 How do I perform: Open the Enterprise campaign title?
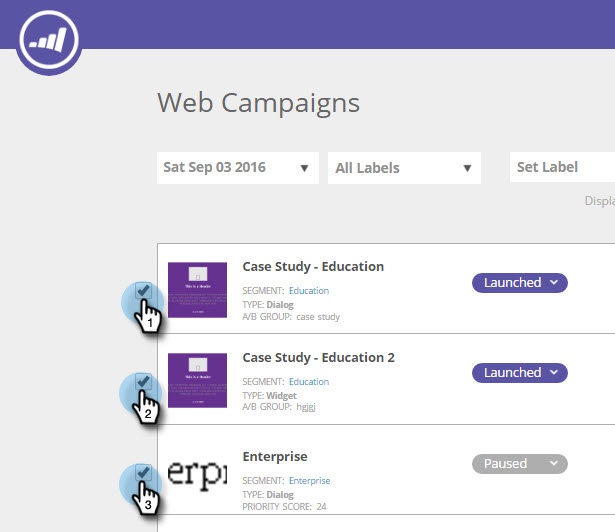[x=275, y=457]
